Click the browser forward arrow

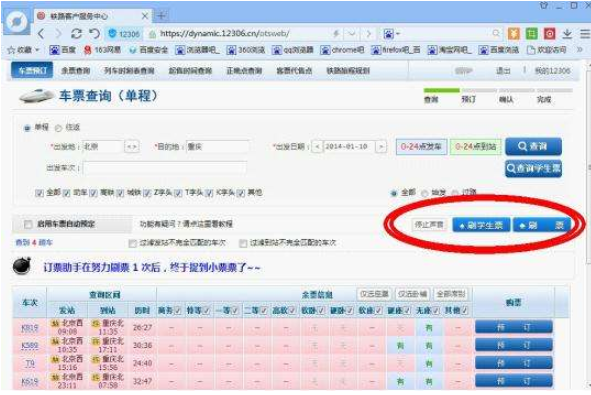pyautogui.click(x=58, y=34)
